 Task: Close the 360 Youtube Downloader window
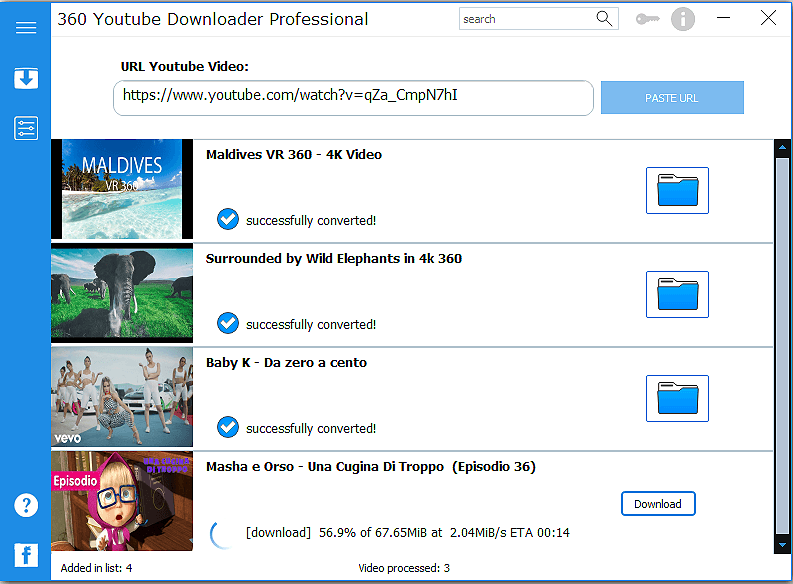pos(769,18)
